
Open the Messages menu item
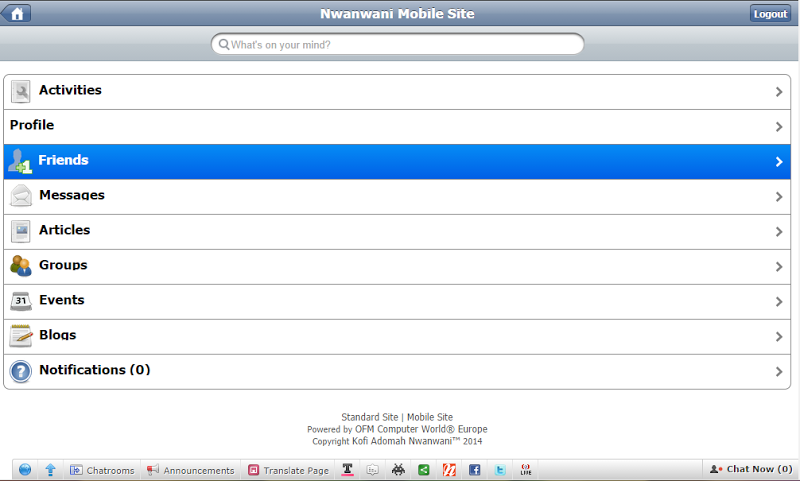click(397, 197)
